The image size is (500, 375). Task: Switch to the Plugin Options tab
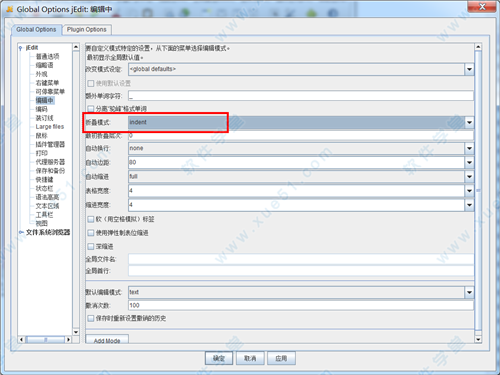click(87, 30)
